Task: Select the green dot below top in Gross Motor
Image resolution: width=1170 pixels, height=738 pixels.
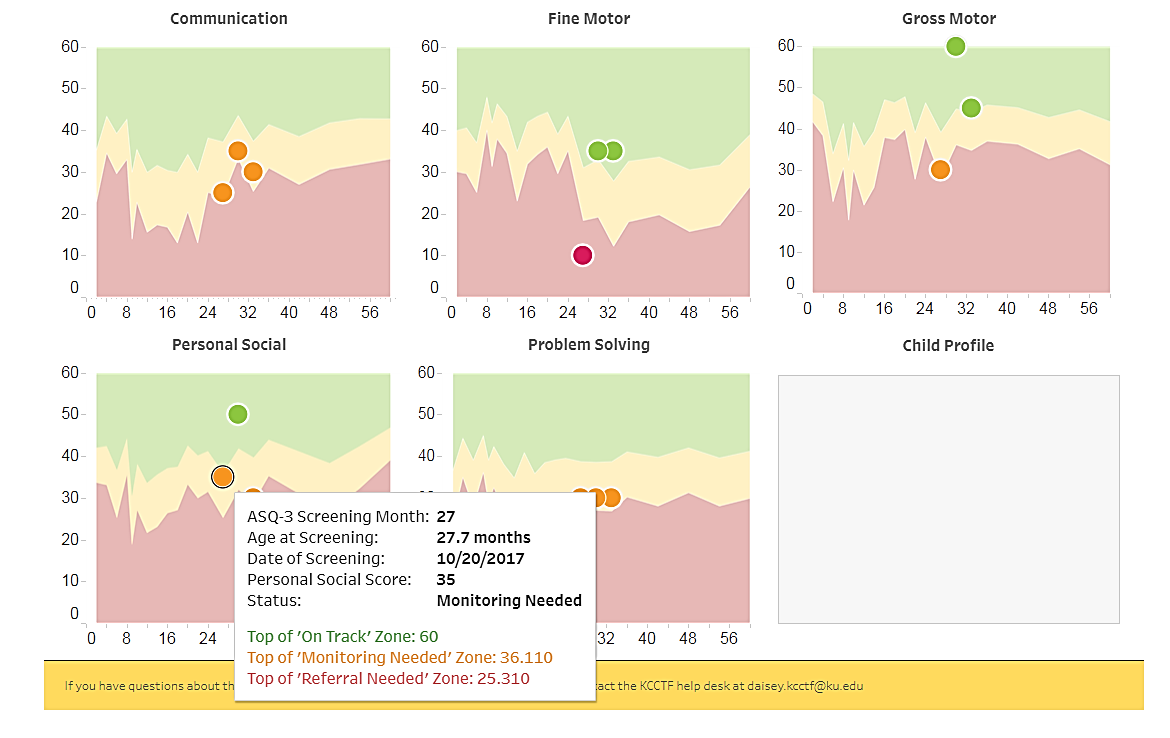Action: click(971, 108)
